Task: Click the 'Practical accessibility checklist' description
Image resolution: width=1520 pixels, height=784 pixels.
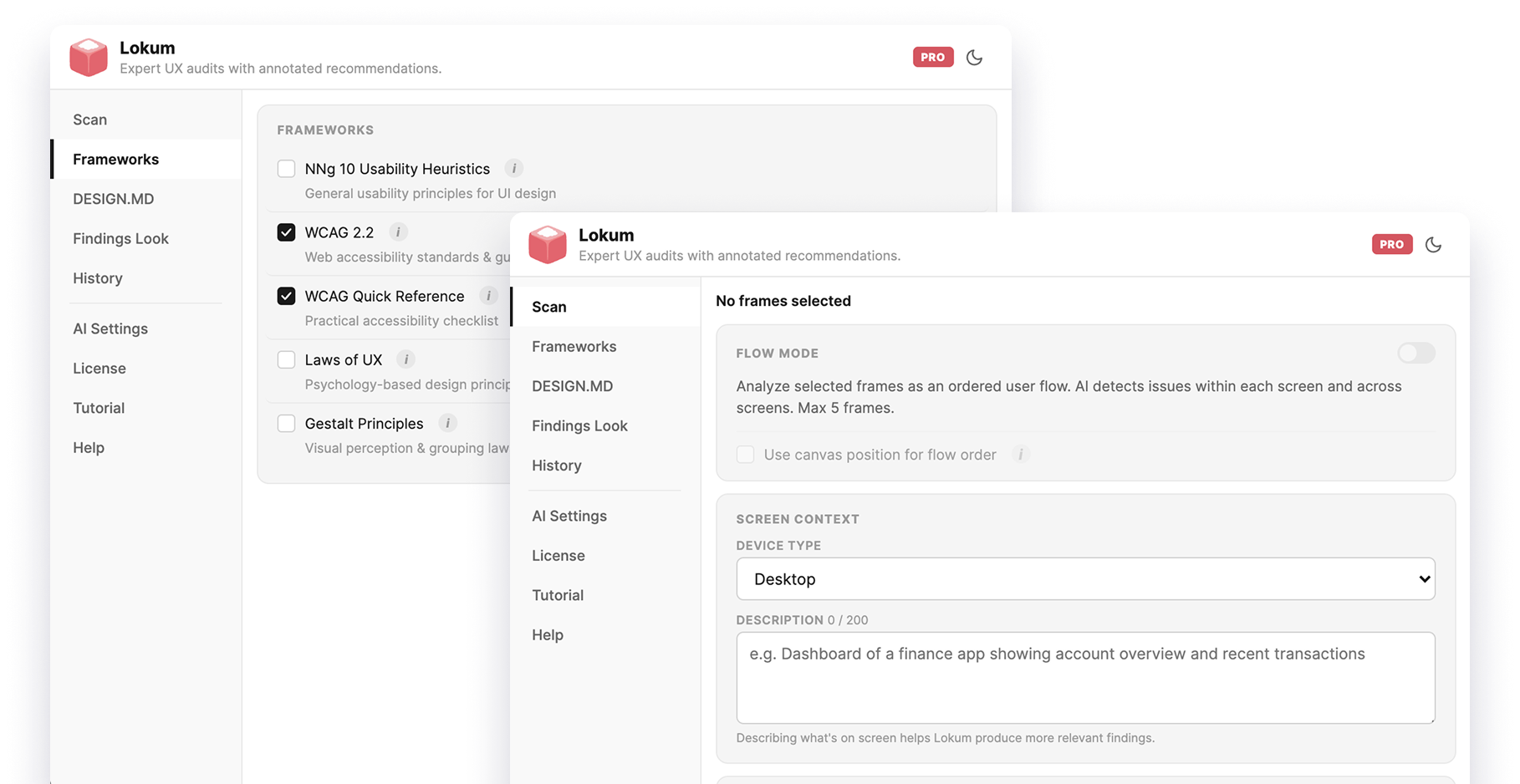Action: pyautogui.click(x=401, y=321)
